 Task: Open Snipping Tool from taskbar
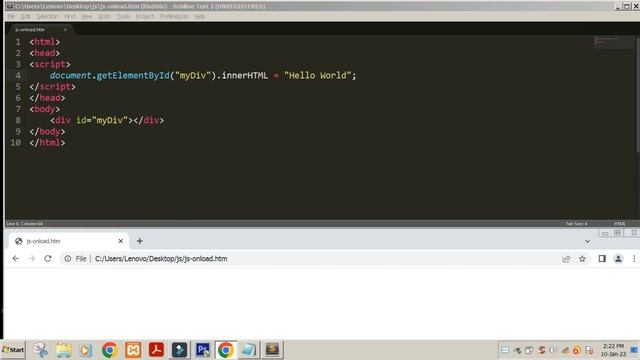(40, 350)
